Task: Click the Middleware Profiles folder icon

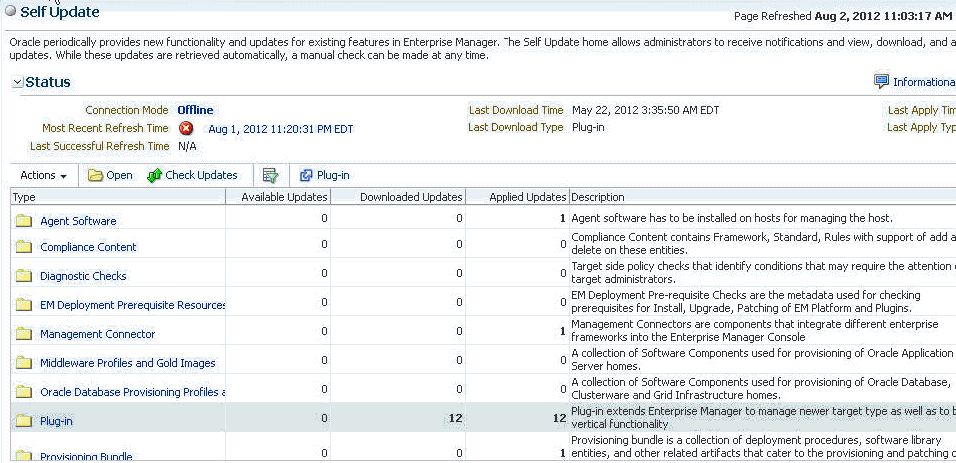Action: tap(24, 363)
